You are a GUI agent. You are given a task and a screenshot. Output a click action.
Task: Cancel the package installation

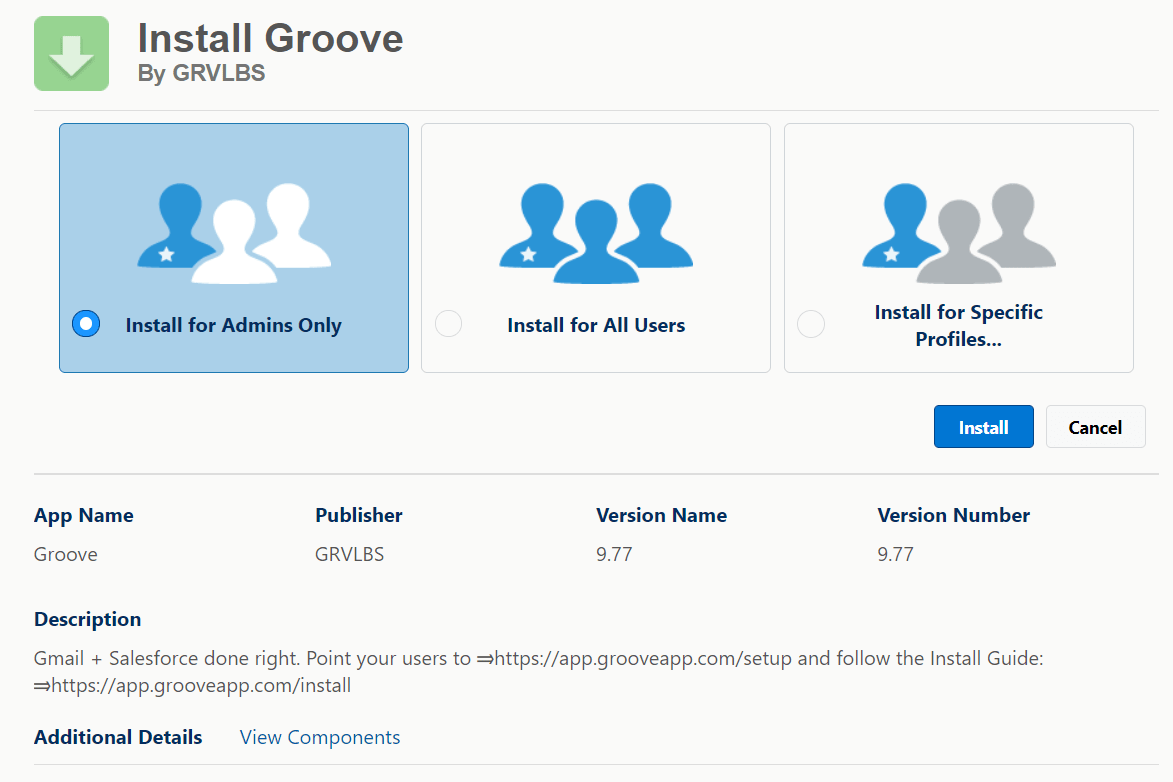(x=1095, y=427)
